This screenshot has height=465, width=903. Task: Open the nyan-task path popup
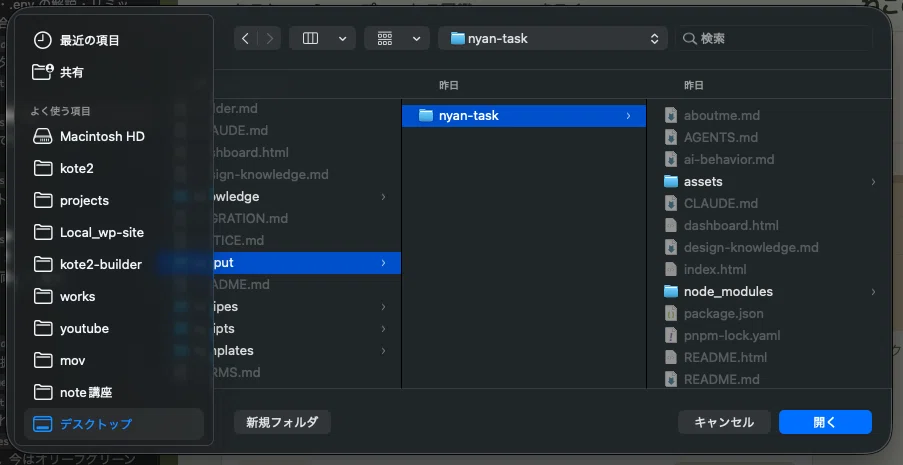553,39
